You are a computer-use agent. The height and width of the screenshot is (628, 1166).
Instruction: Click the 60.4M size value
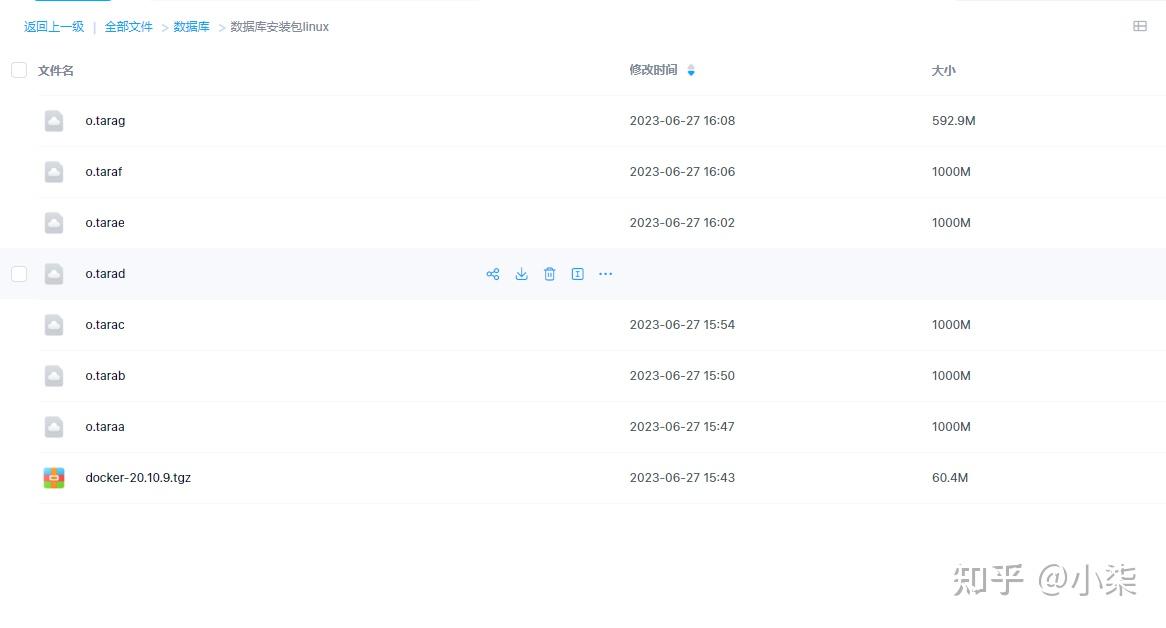[950, 478]
